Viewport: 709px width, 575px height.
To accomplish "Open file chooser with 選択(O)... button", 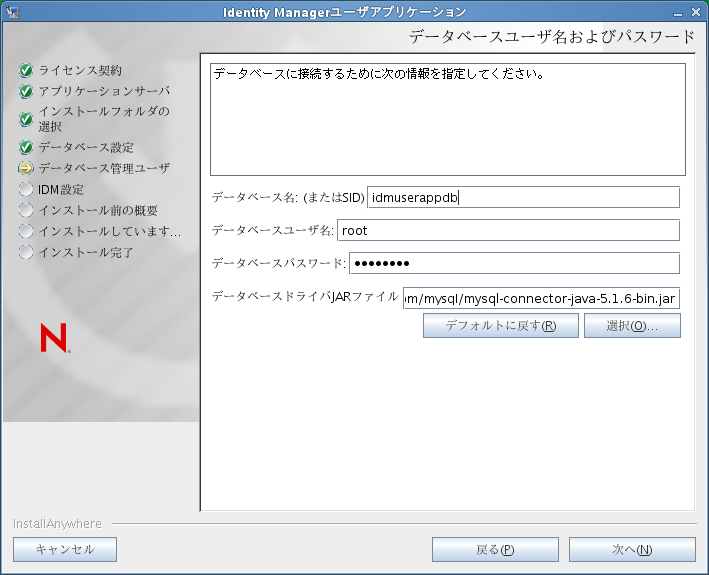I will point(632,325).
